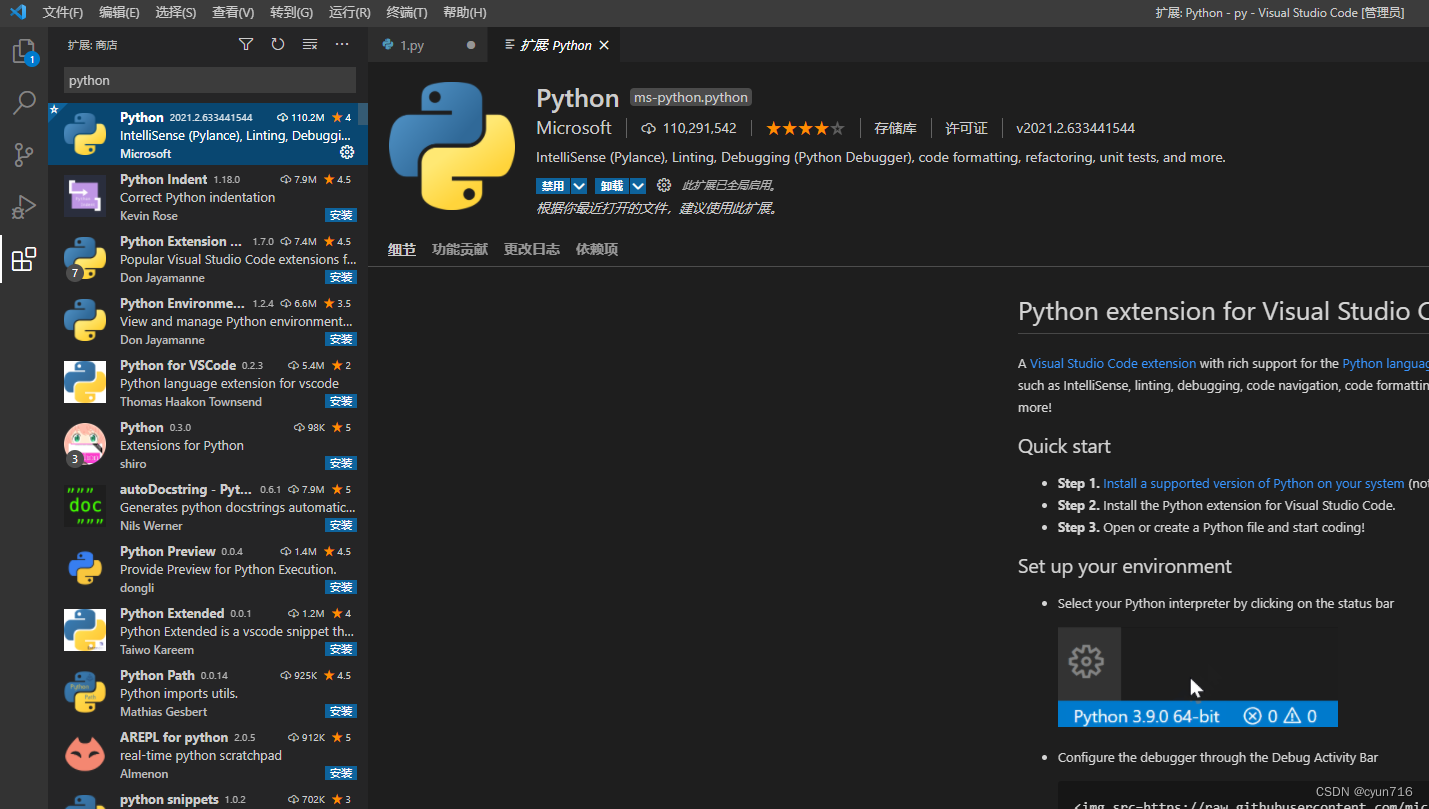Select the 依赖项 dependencies tab

tap(597, 250)
